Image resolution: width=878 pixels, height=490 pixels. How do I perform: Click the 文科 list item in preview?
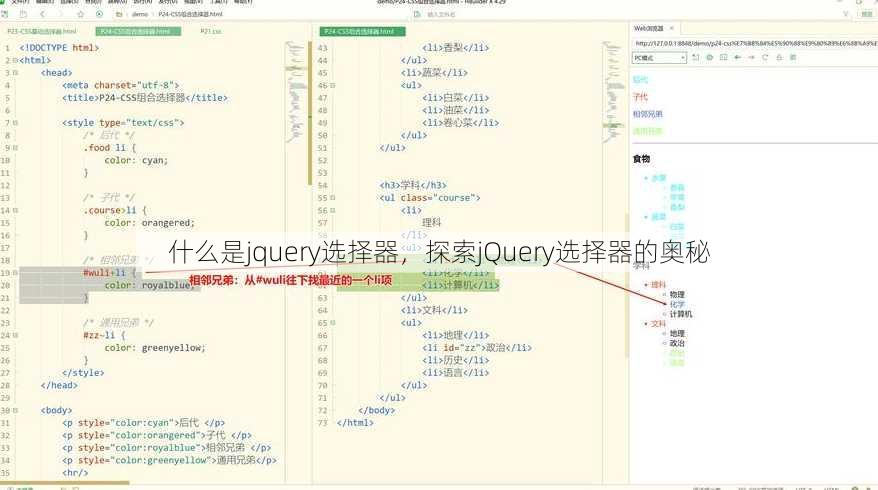click(x=658, y=324)
